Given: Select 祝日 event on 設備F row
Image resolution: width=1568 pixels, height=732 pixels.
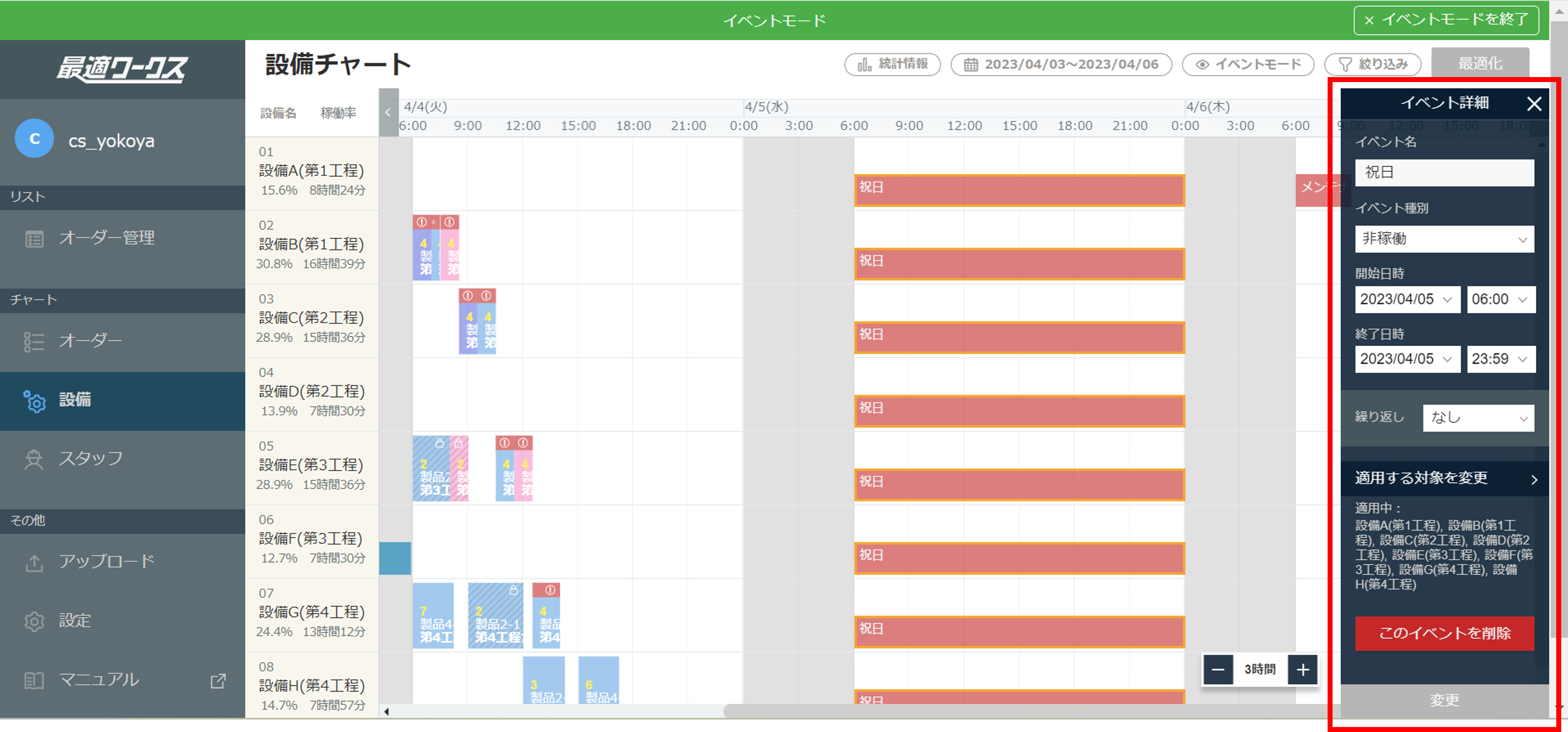Looking at the screenshot, I should click(x=1019, y=559).
